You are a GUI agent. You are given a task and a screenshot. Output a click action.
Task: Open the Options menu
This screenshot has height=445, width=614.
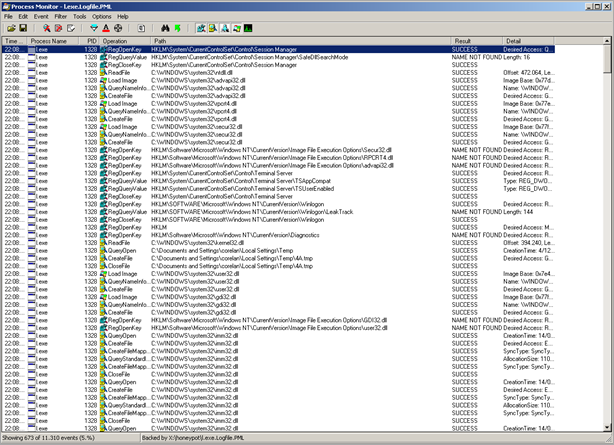point(102,16)
